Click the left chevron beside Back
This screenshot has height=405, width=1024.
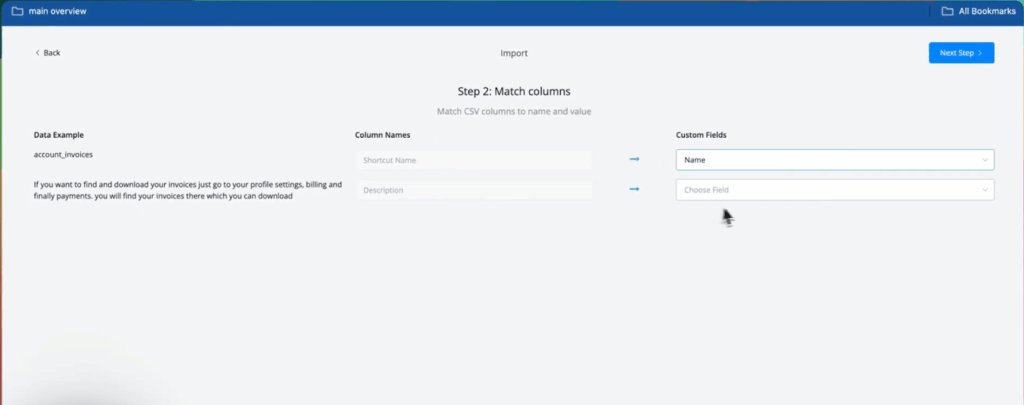tap(38, 53)
